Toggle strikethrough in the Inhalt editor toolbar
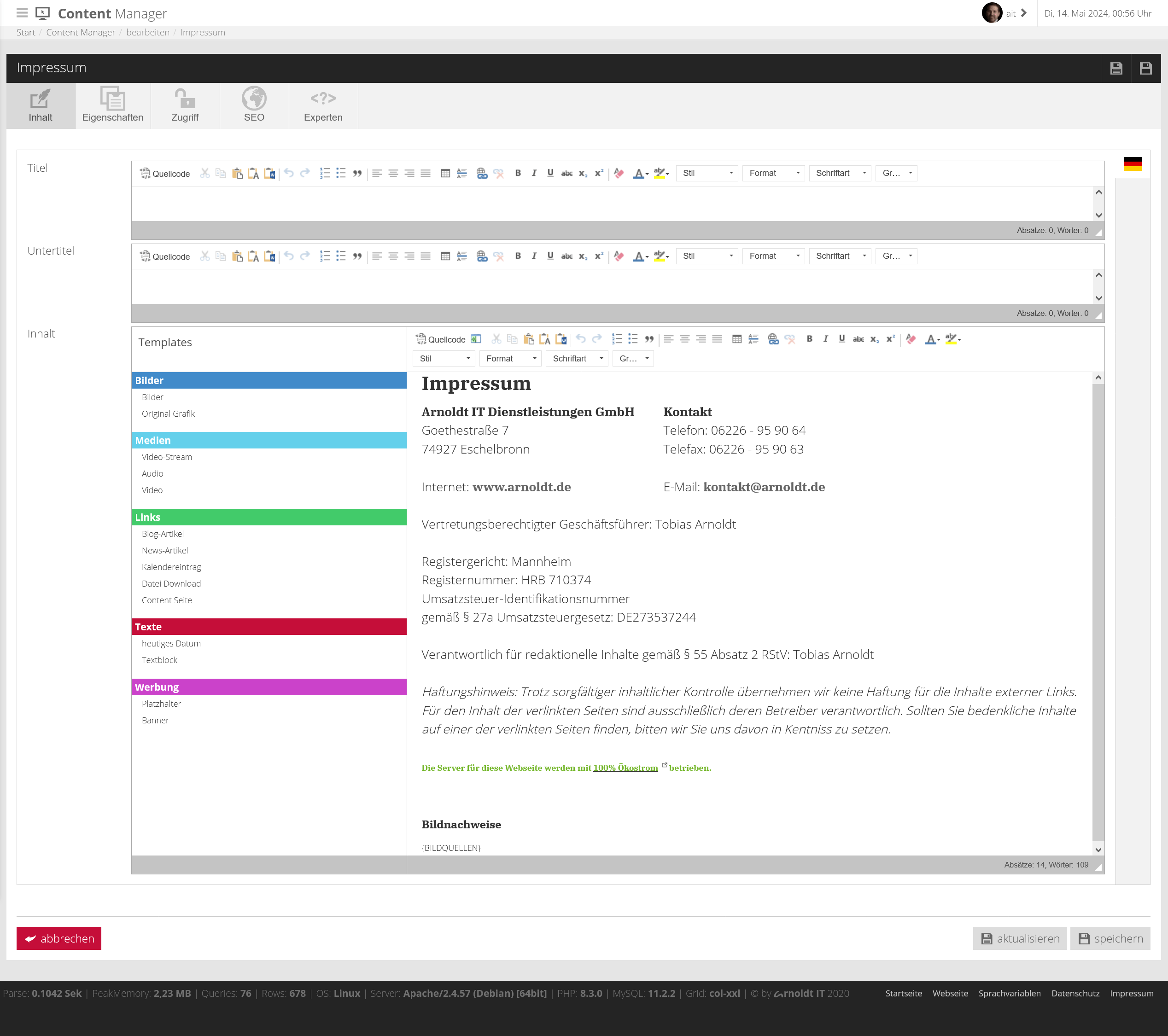Viewport: 1168px width, 1036px height. coord(858,339)
